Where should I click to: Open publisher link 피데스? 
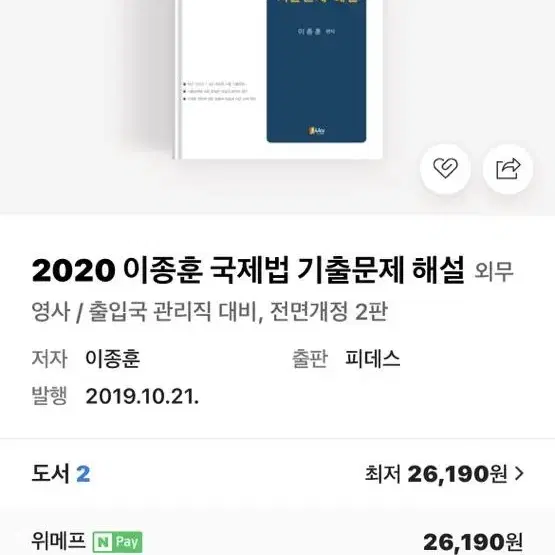373,359
